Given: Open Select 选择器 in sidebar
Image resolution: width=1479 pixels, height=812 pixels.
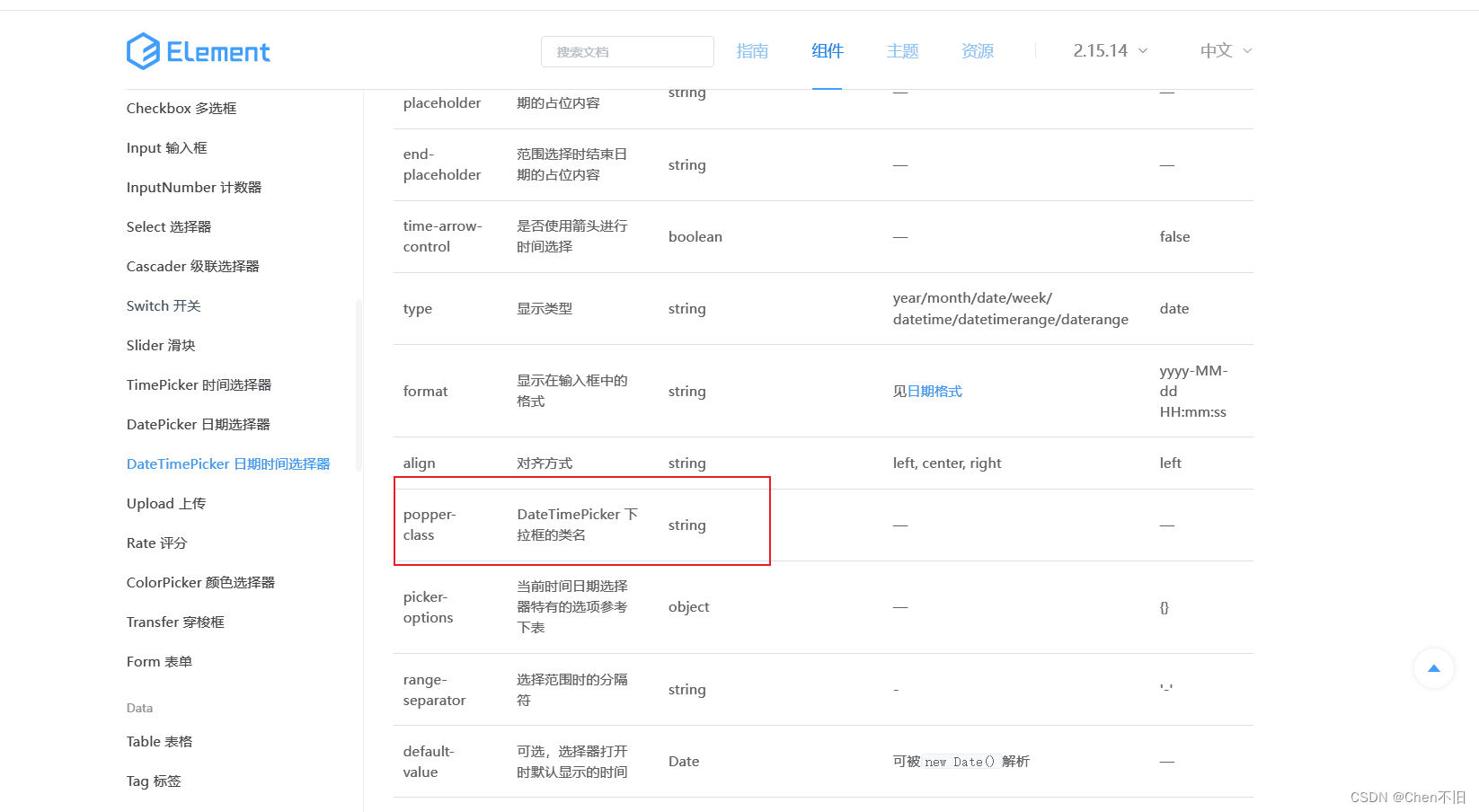Looking at the screenshot, I should (x=169, y=226).
